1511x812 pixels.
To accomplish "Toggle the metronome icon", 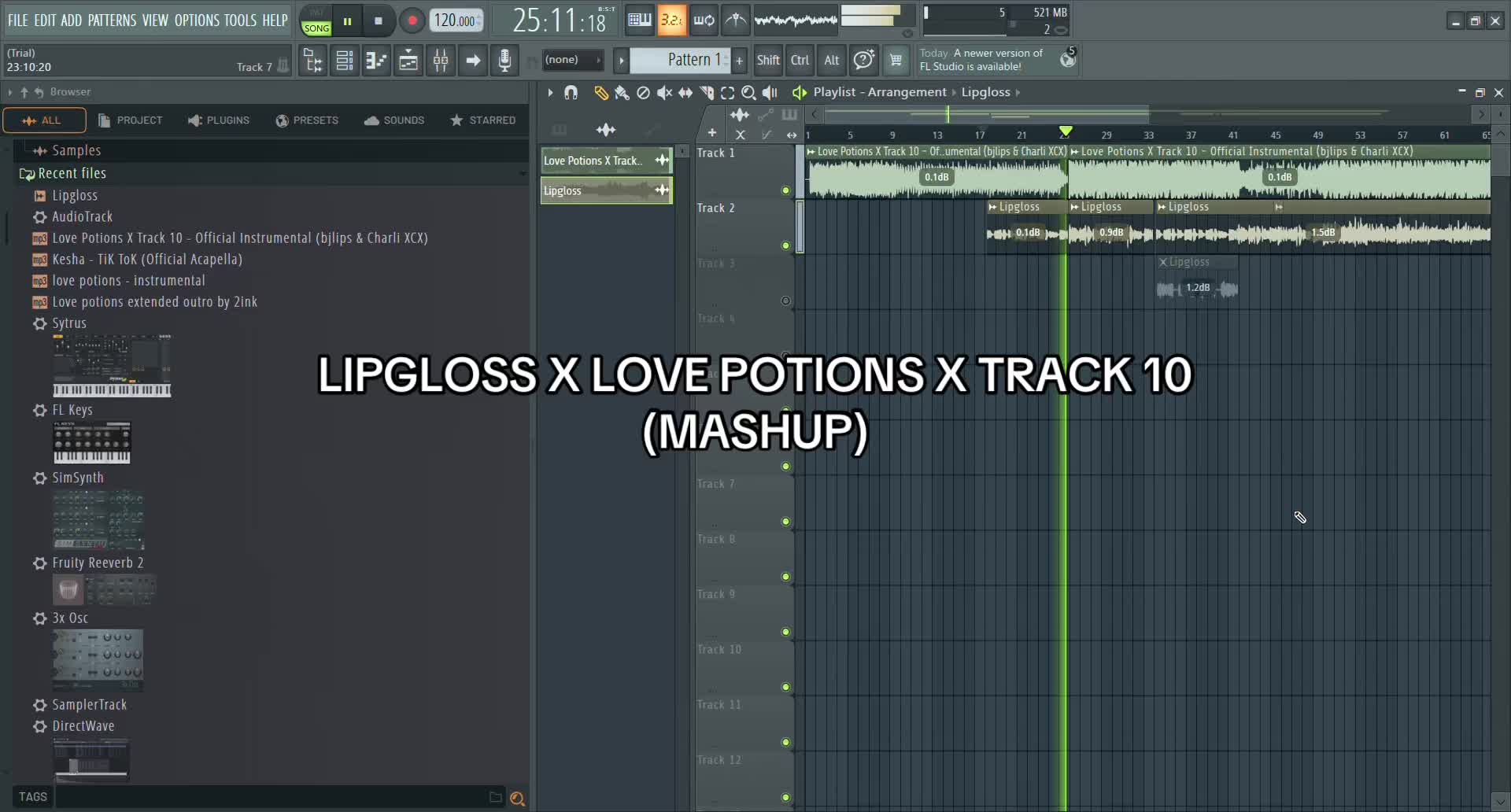I will [736, 20].
